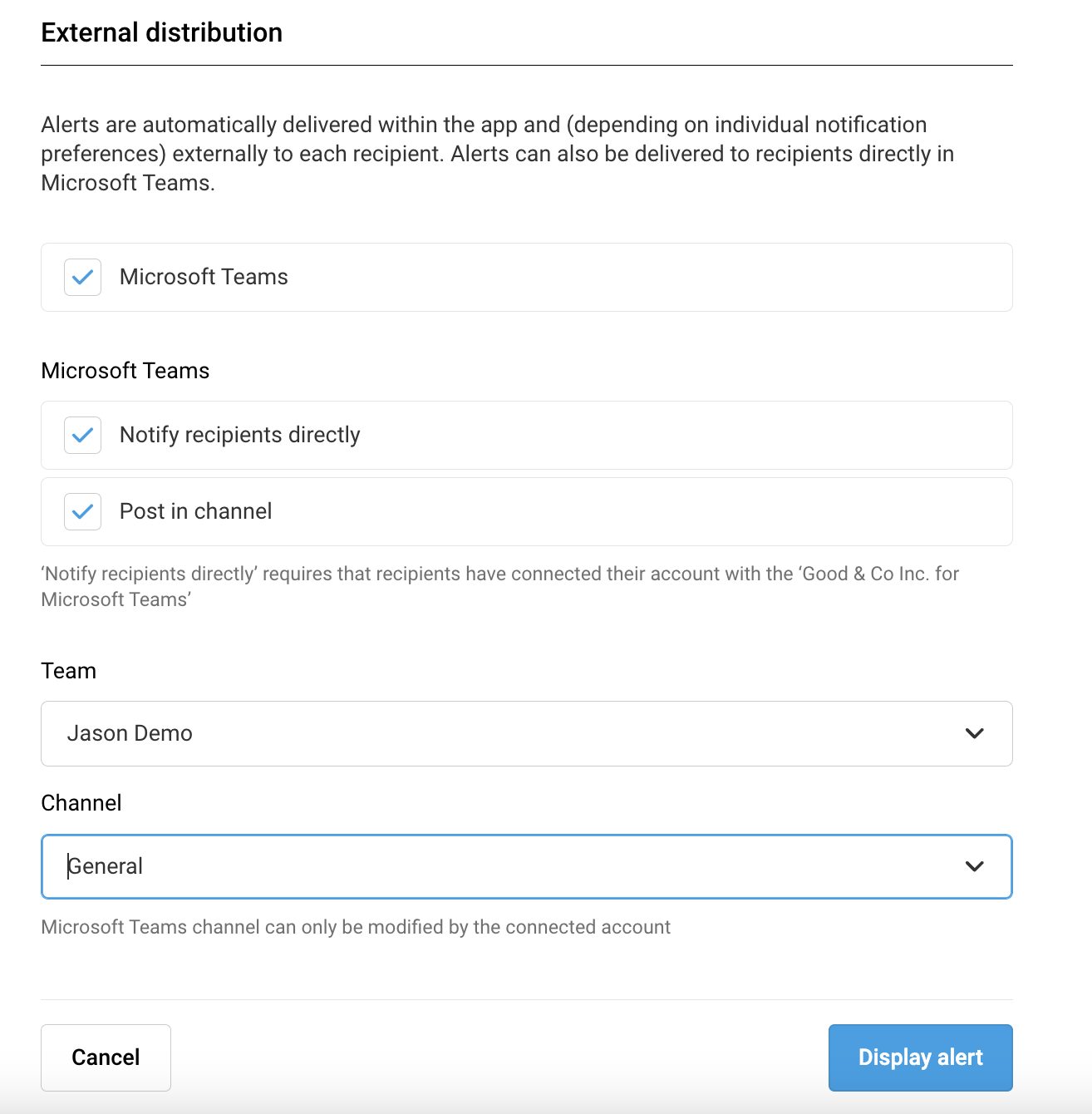Click the External distribution heading
The height and width of the screenshot is (1114, 1092).
162,32
